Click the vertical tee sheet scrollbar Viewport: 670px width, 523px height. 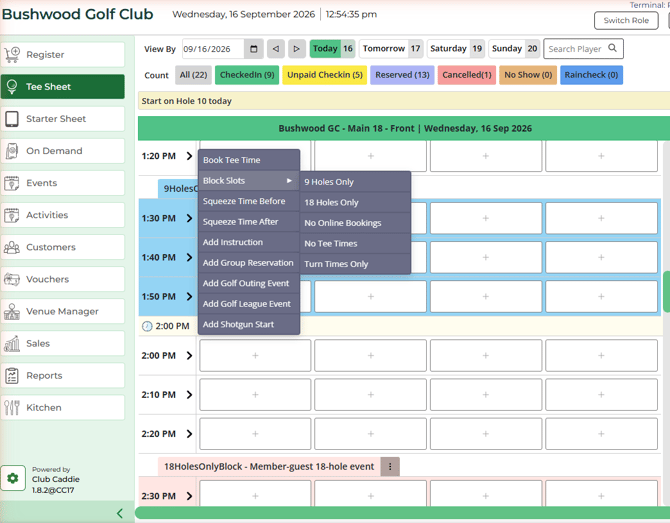tap(666, 291)
